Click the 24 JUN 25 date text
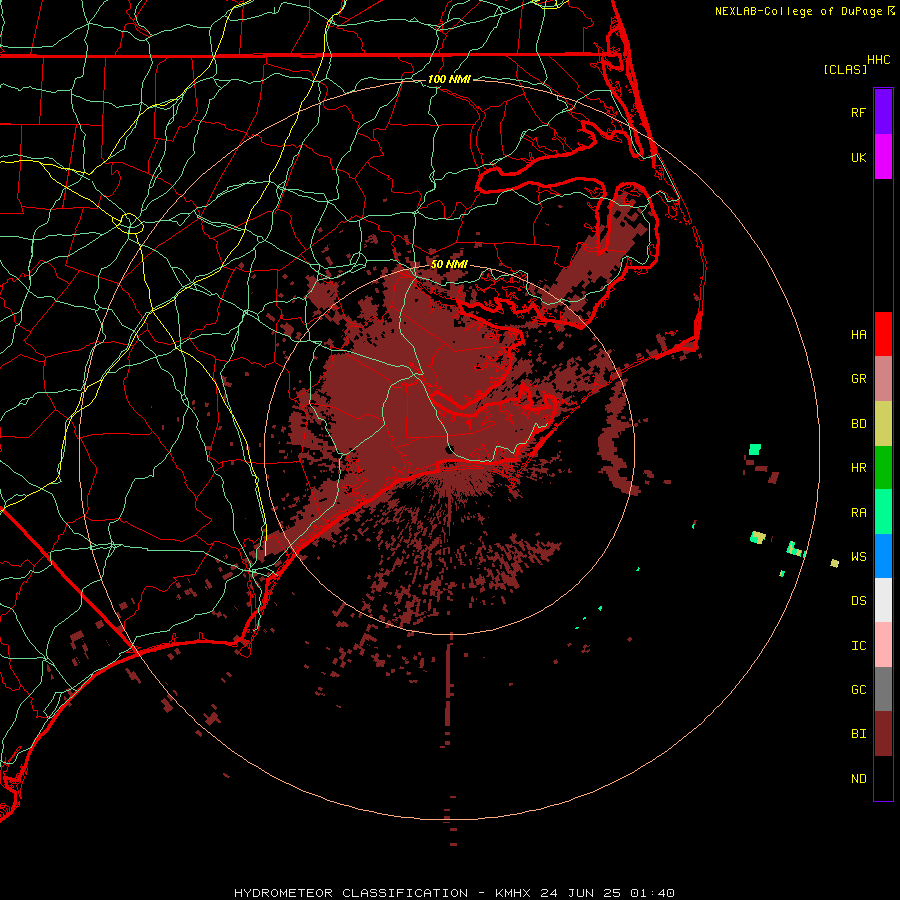The height and width of the screenshot is (900, 900). click(581, 893)
